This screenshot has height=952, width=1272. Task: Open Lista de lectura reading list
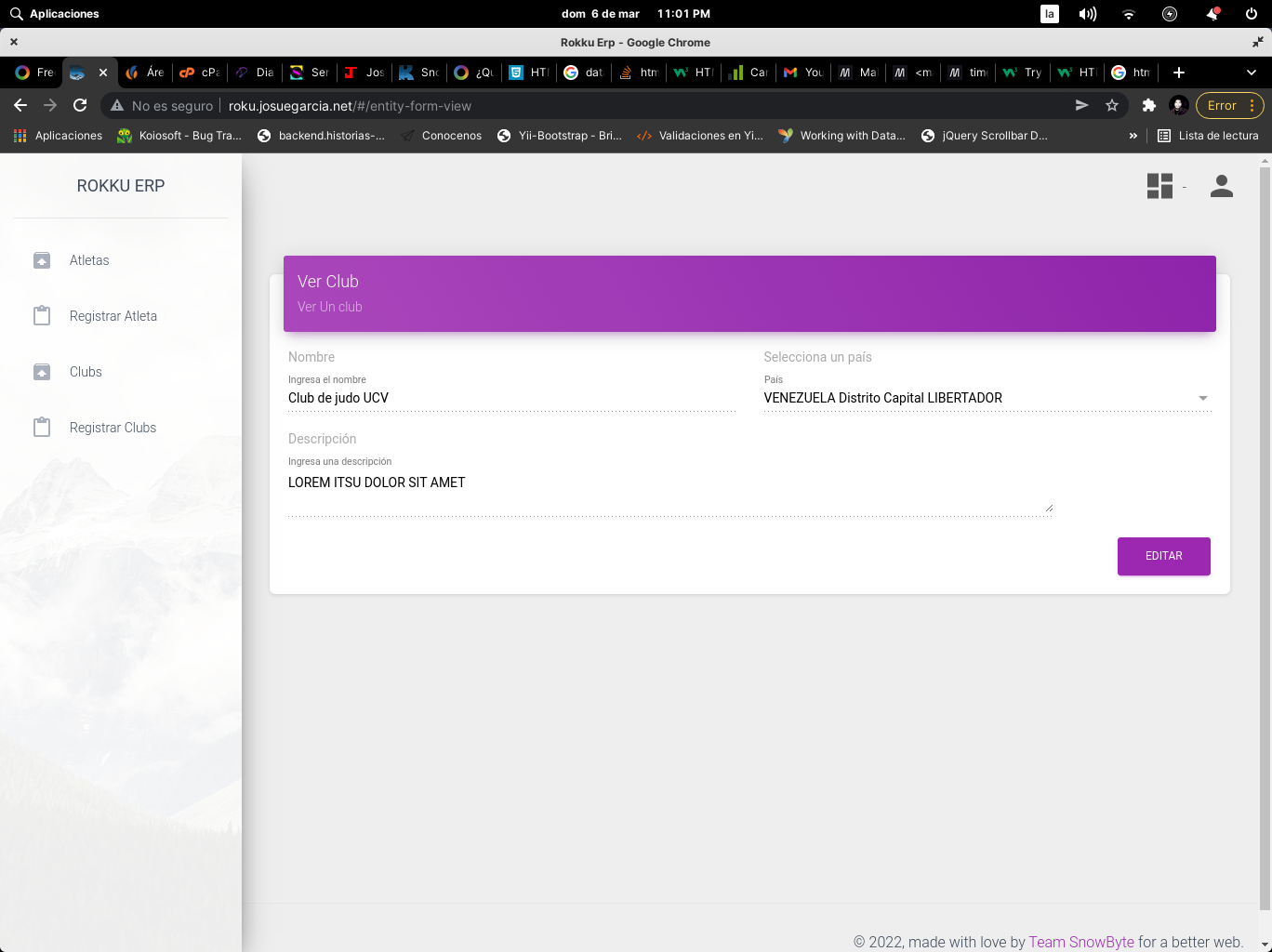(x=1208, y=136)
